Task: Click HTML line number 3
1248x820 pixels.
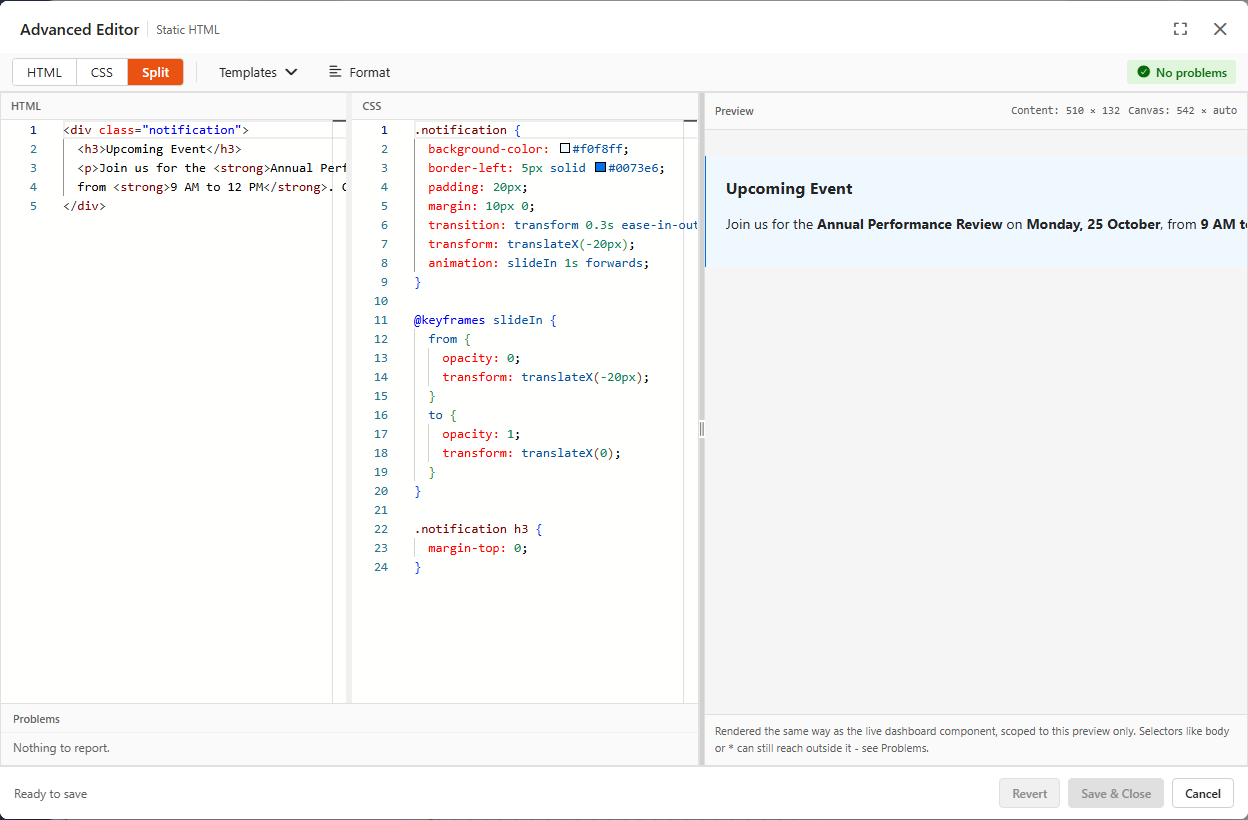Action: tap(33, 168)
